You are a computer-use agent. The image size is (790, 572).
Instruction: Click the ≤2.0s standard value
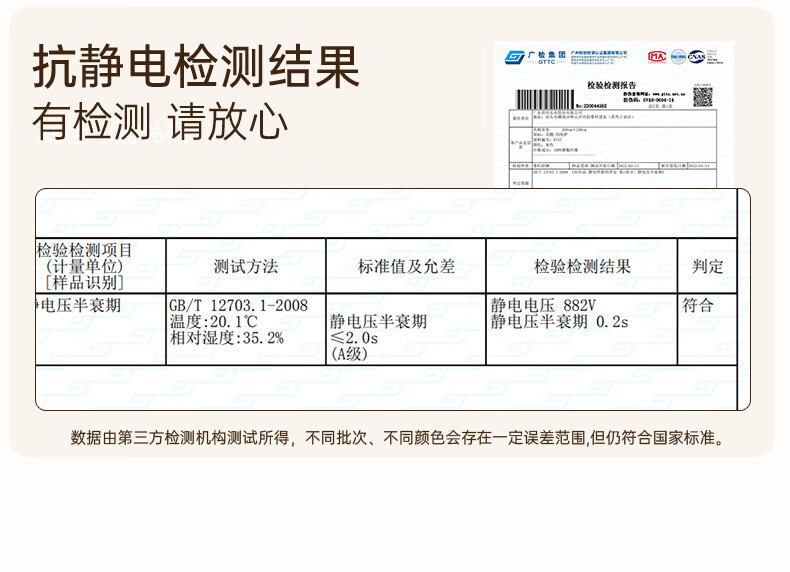354,338
